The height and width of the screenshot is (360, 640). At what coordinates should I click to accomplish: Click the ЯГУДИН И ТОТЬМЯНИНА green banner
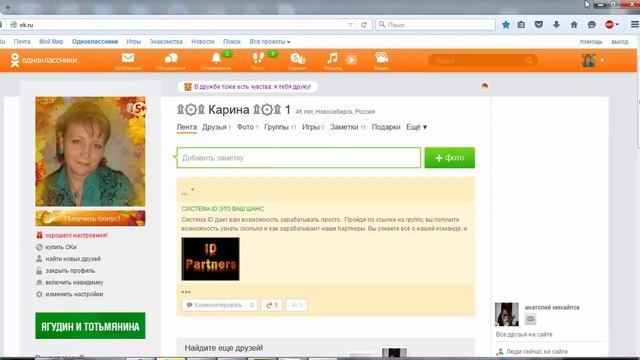[90, 326]
